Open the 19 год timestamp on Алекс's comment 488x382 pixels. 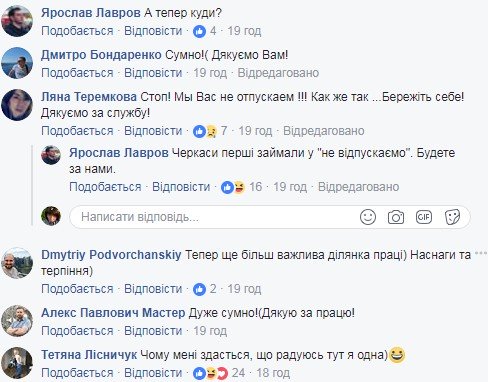coord(210,331)
